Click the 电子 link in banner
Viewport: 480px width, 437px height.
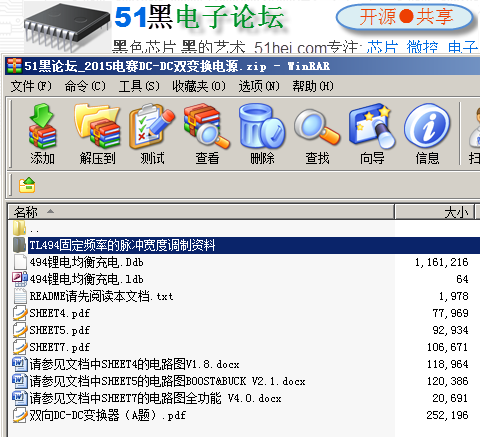pos(463,47)
